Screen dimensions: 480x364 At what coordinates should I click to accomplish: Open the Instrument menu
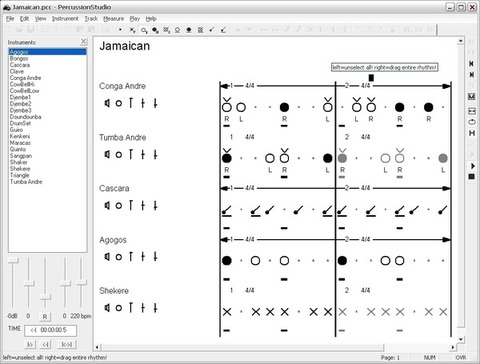pyautogui.click(x=65, y=19)
